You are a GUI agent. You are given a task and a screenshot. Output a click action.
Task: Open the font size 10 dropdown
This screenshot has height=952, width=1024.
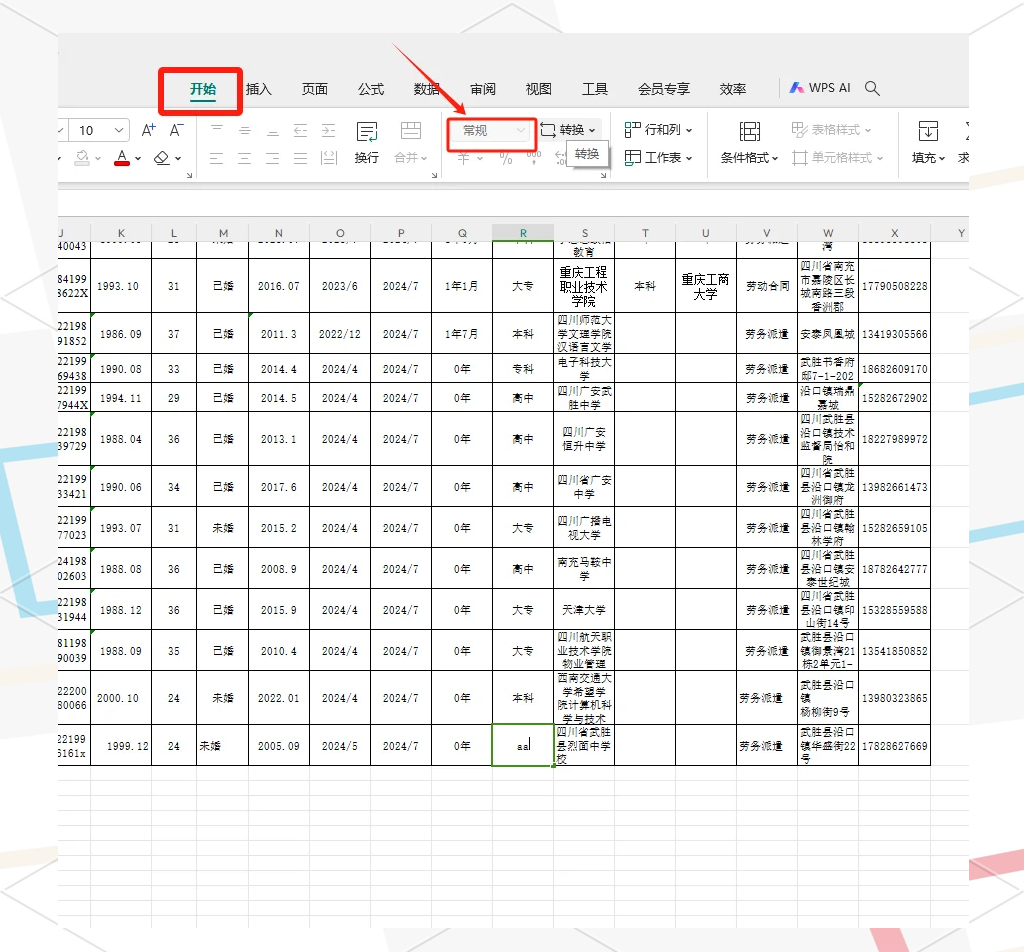click(x=118, y=130)
